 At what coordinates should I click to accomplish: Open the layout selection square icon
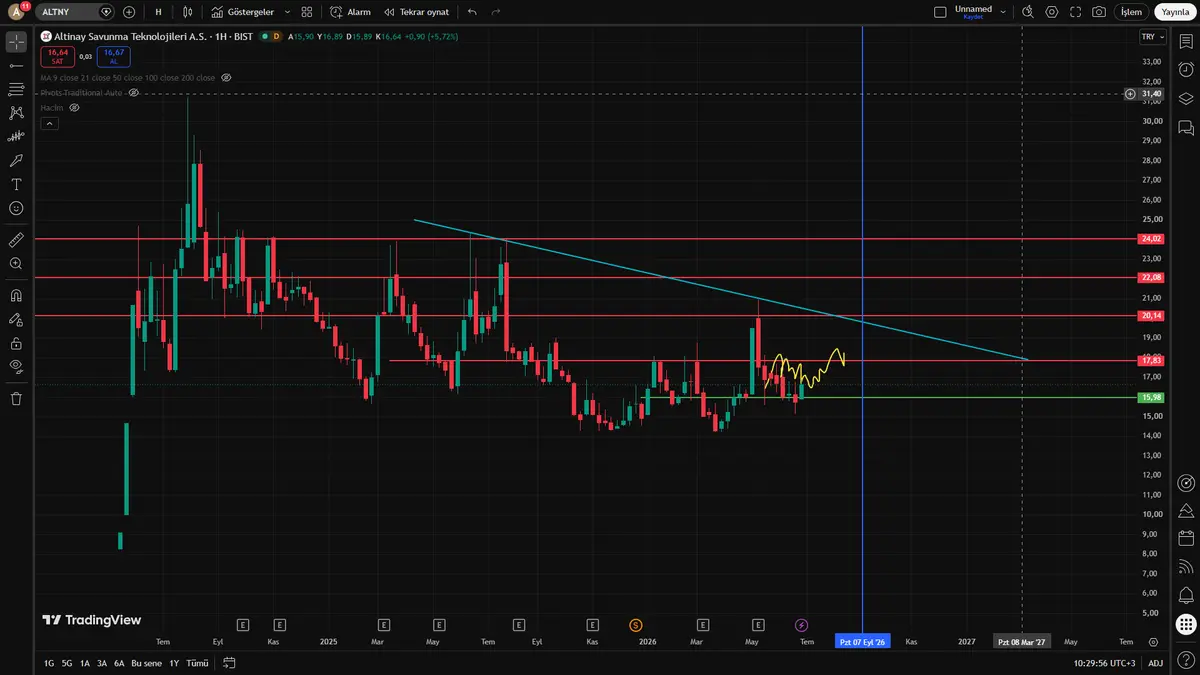click(940, 12)
